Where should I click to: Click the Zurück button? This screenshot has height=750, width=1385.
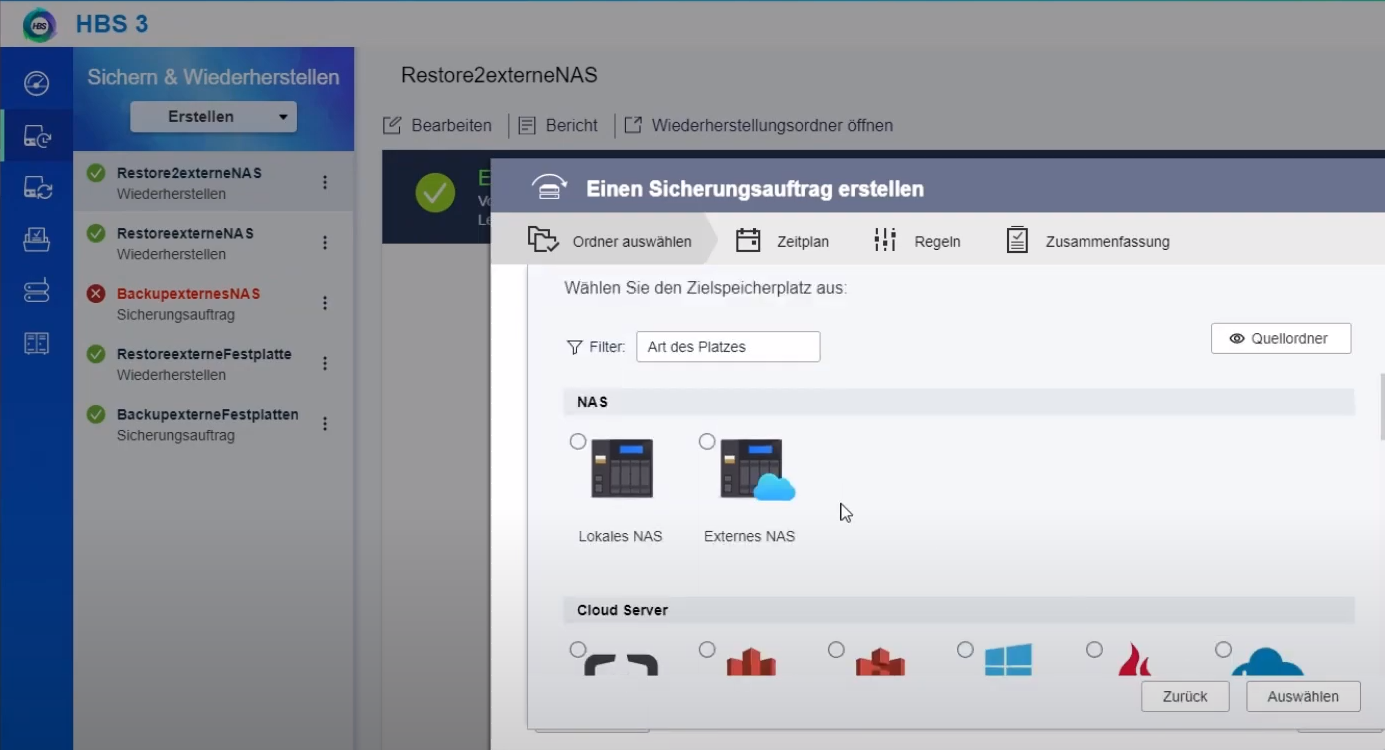tap(1185, 697)
